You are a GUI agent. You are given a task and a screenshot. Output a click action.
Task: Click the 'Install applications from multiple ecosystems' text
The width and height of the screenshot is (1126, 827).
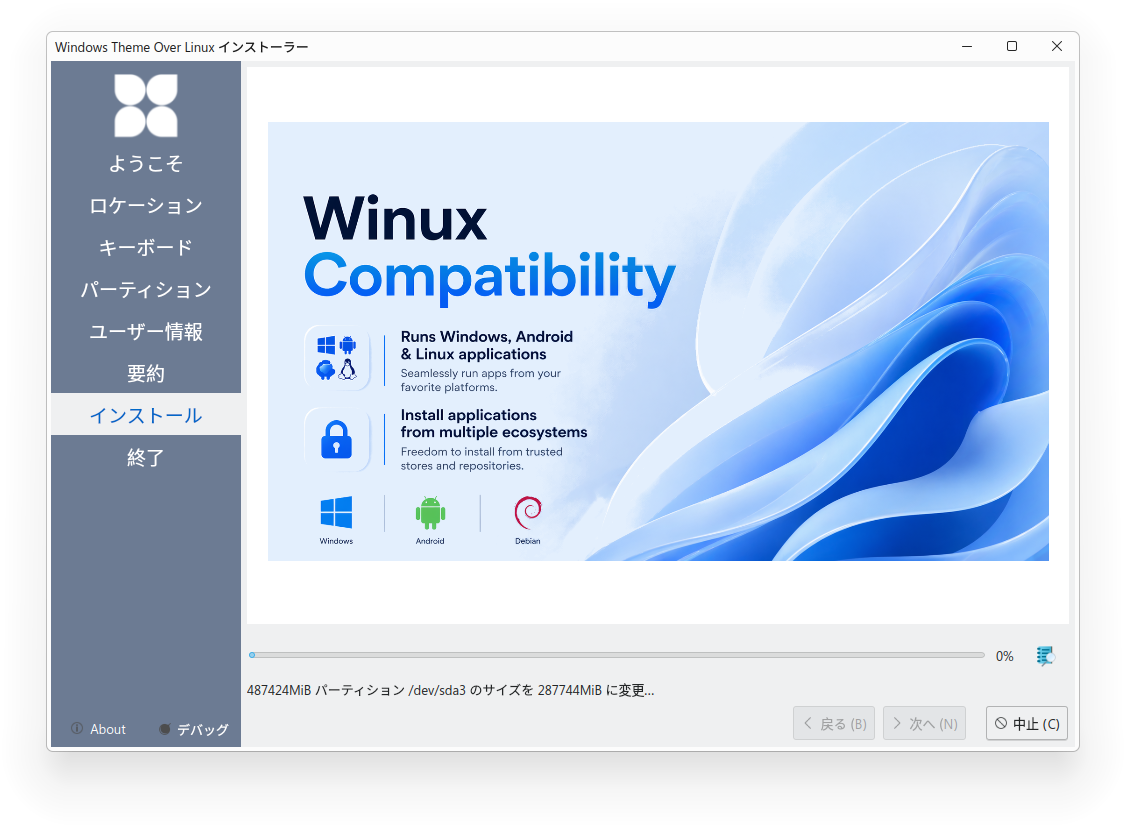494,424
